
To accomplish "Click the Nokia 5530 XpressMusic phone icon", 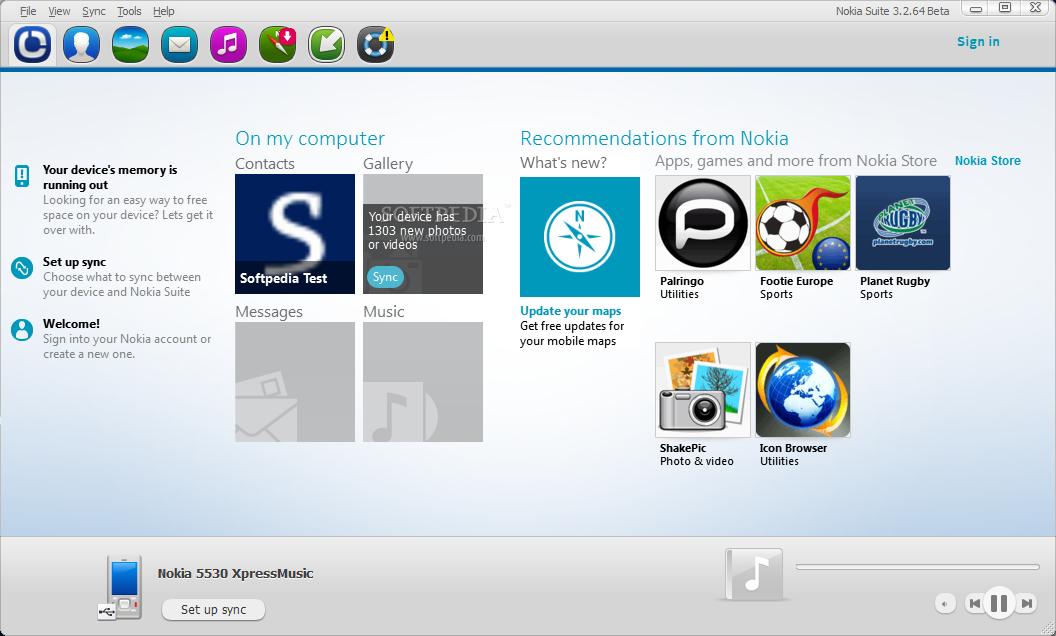I will coord(121,587).
